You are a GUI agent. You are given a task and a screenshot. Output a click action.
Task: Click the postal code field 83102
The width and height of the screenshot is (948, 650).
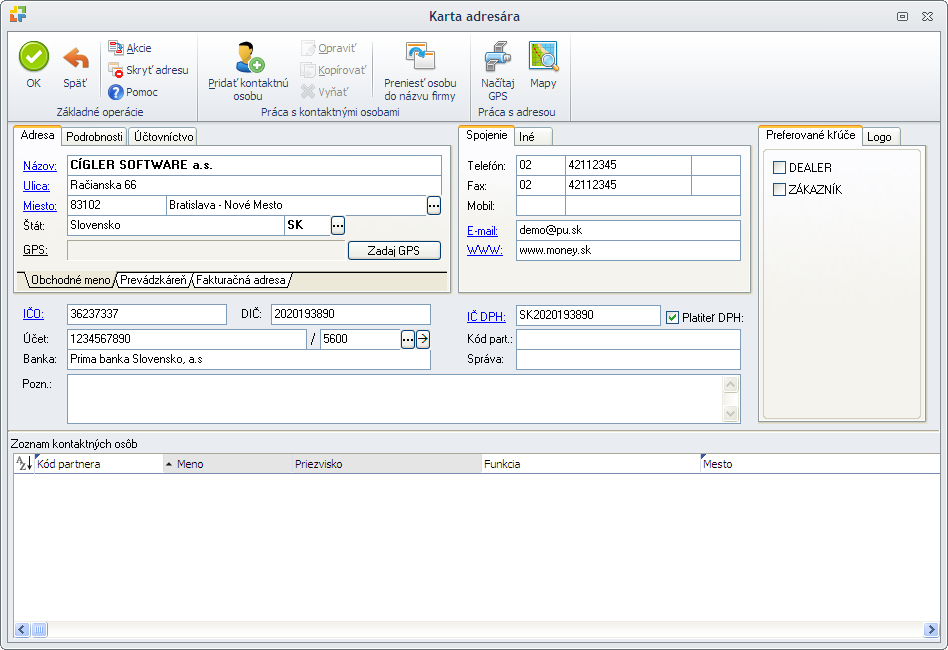117,205
